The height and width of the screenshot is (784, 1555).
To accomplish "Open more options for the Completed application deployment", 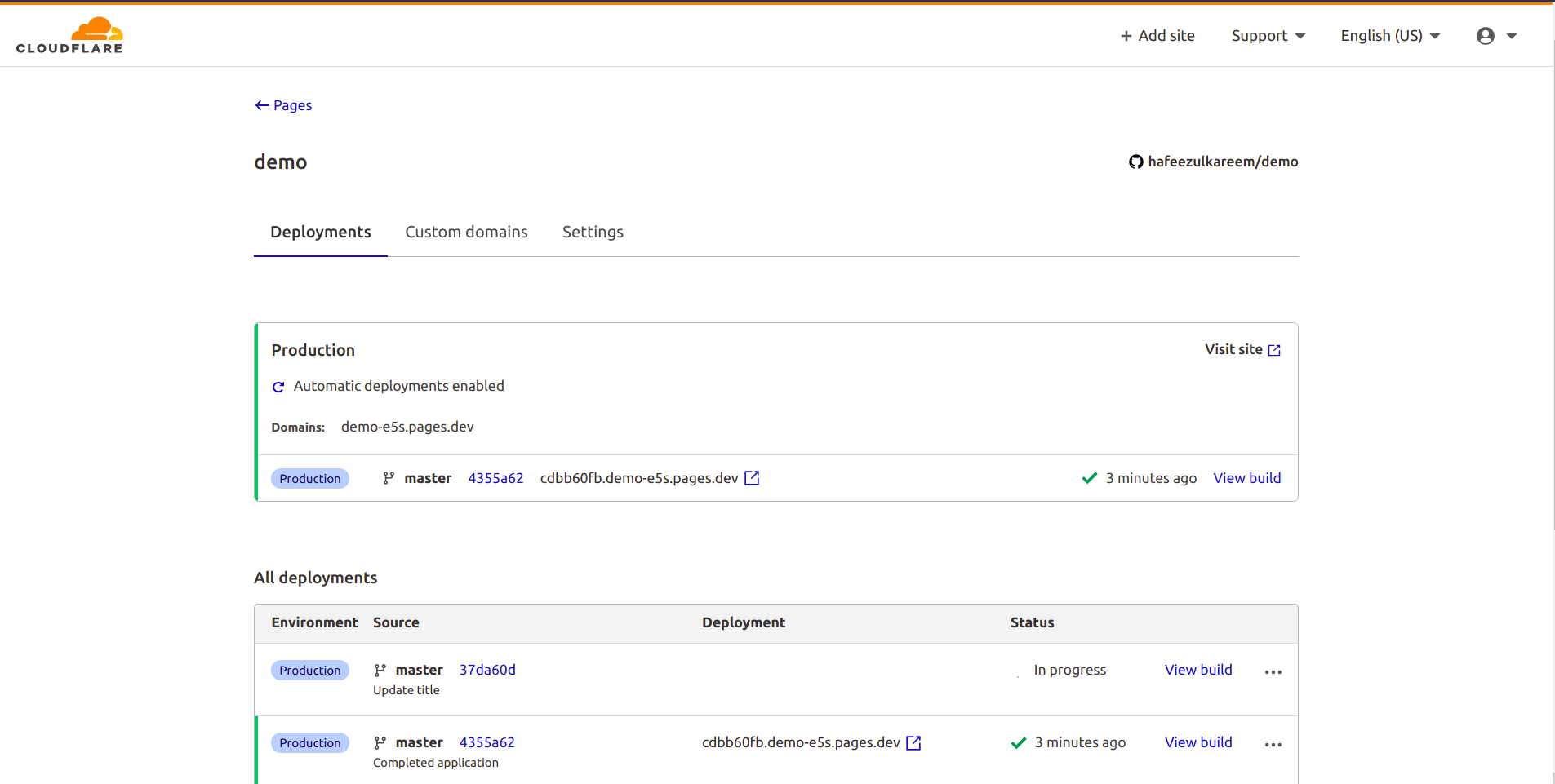I will pos(1273,745).
